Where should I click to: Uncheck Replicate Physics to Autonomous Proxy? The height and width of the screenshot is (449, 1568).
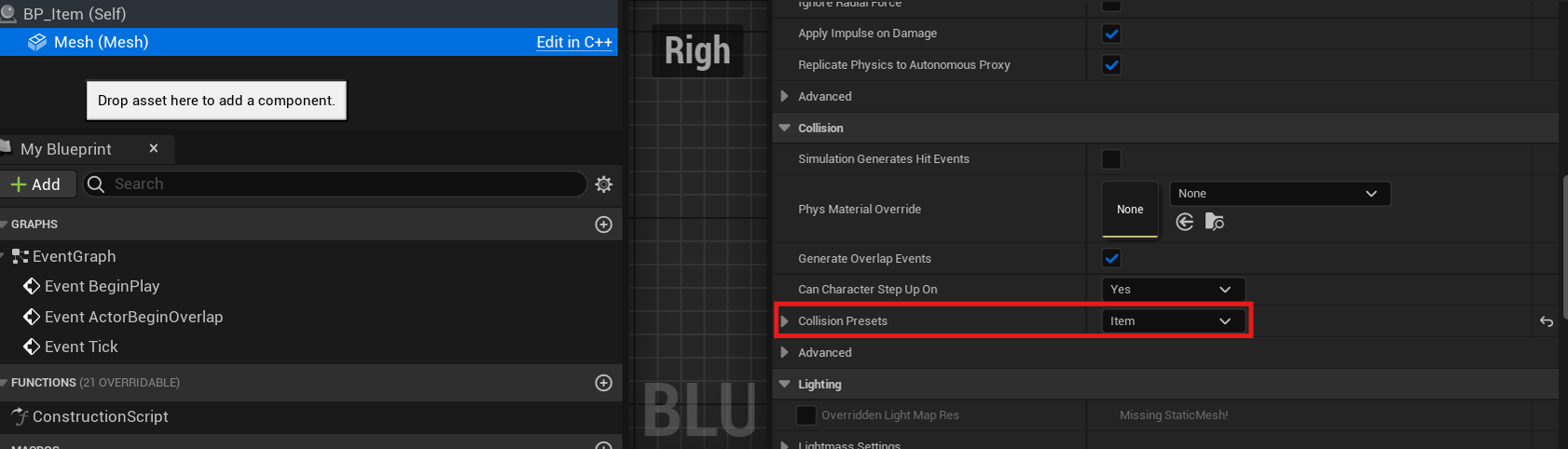[1111, 65]
